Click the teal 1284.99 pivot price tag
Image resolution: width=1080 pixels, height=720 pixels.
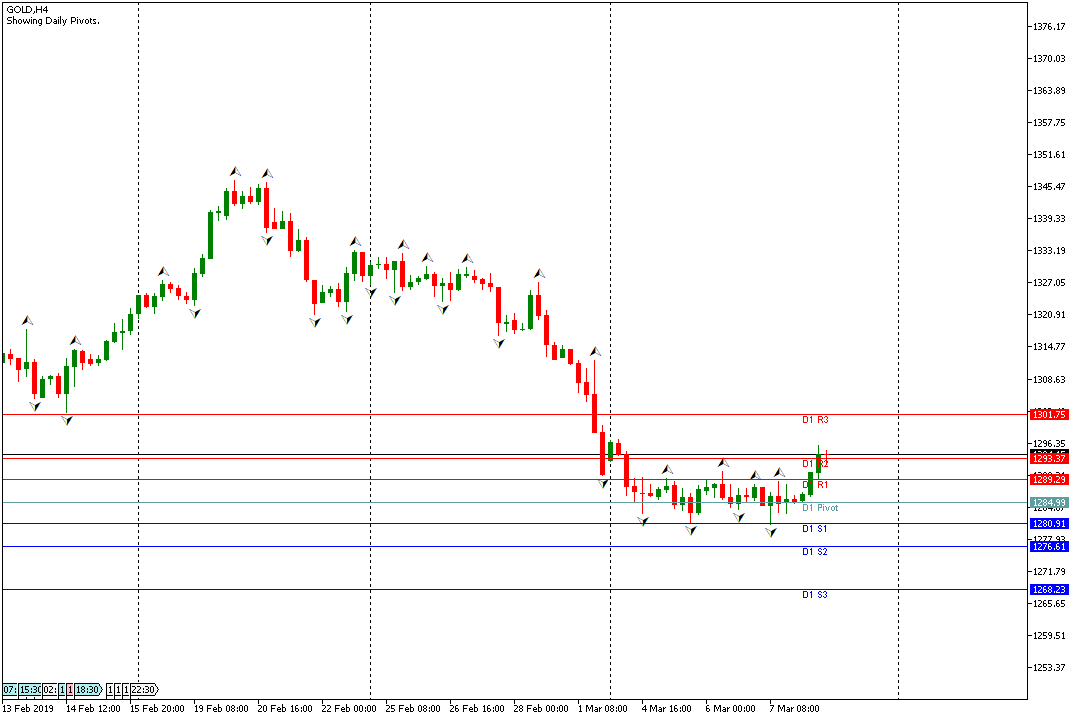[1049, 502]
